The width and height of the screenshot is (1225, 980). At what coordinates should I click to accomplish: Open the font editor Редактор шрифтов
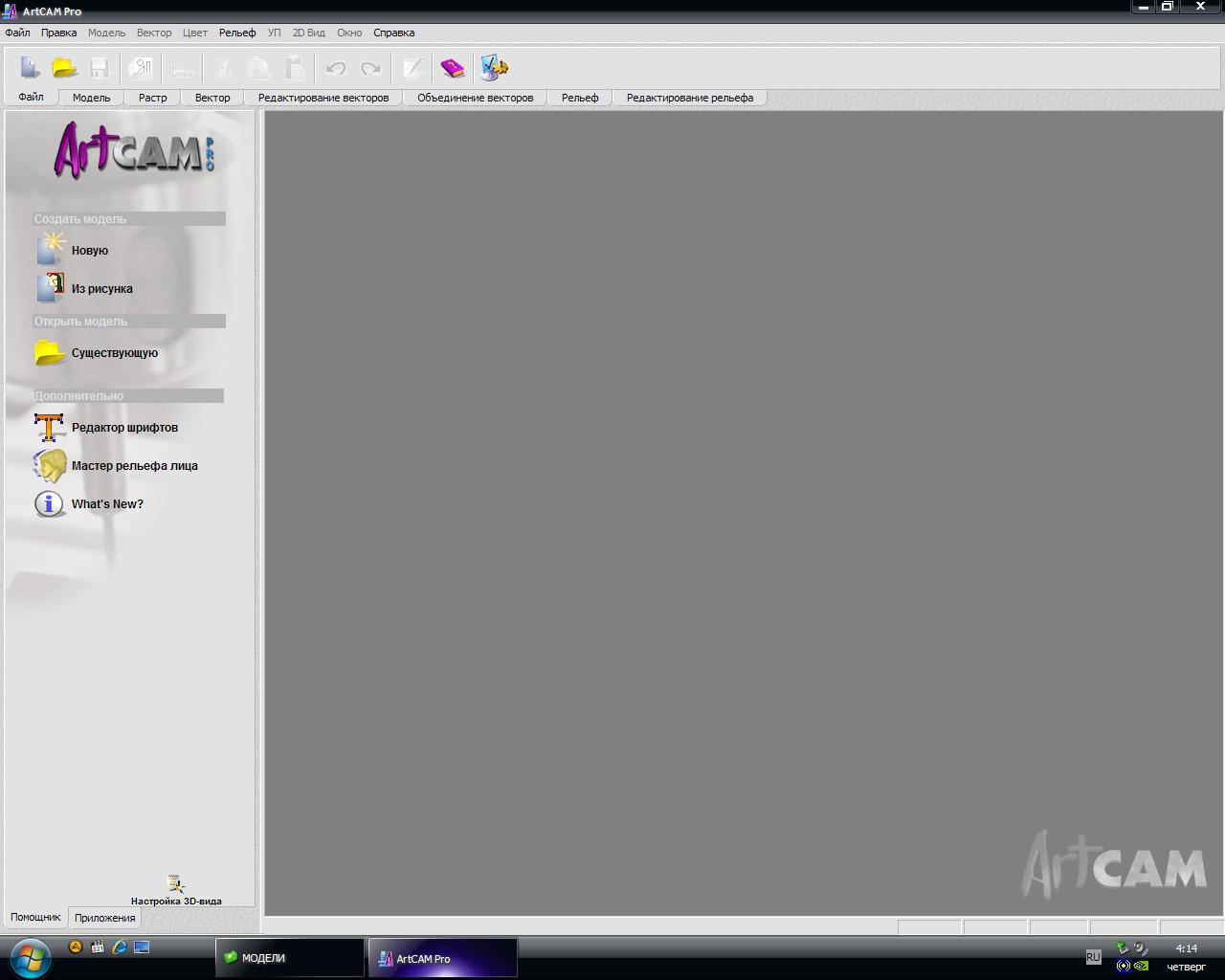[x=50, y=428]
